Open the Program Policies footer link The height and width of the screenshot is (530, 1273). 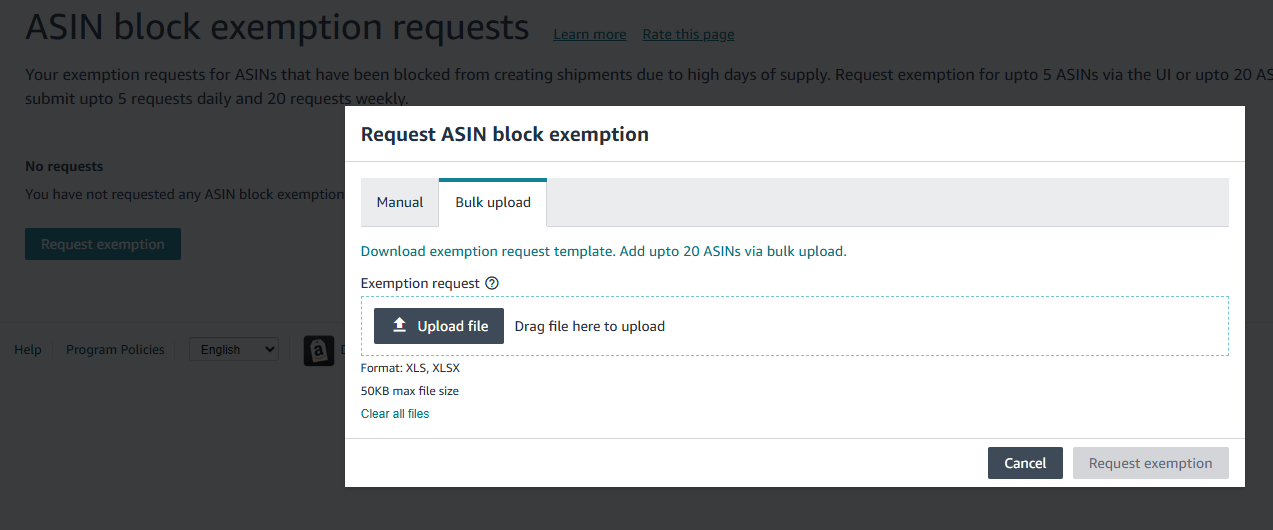(x=115, y=349)
